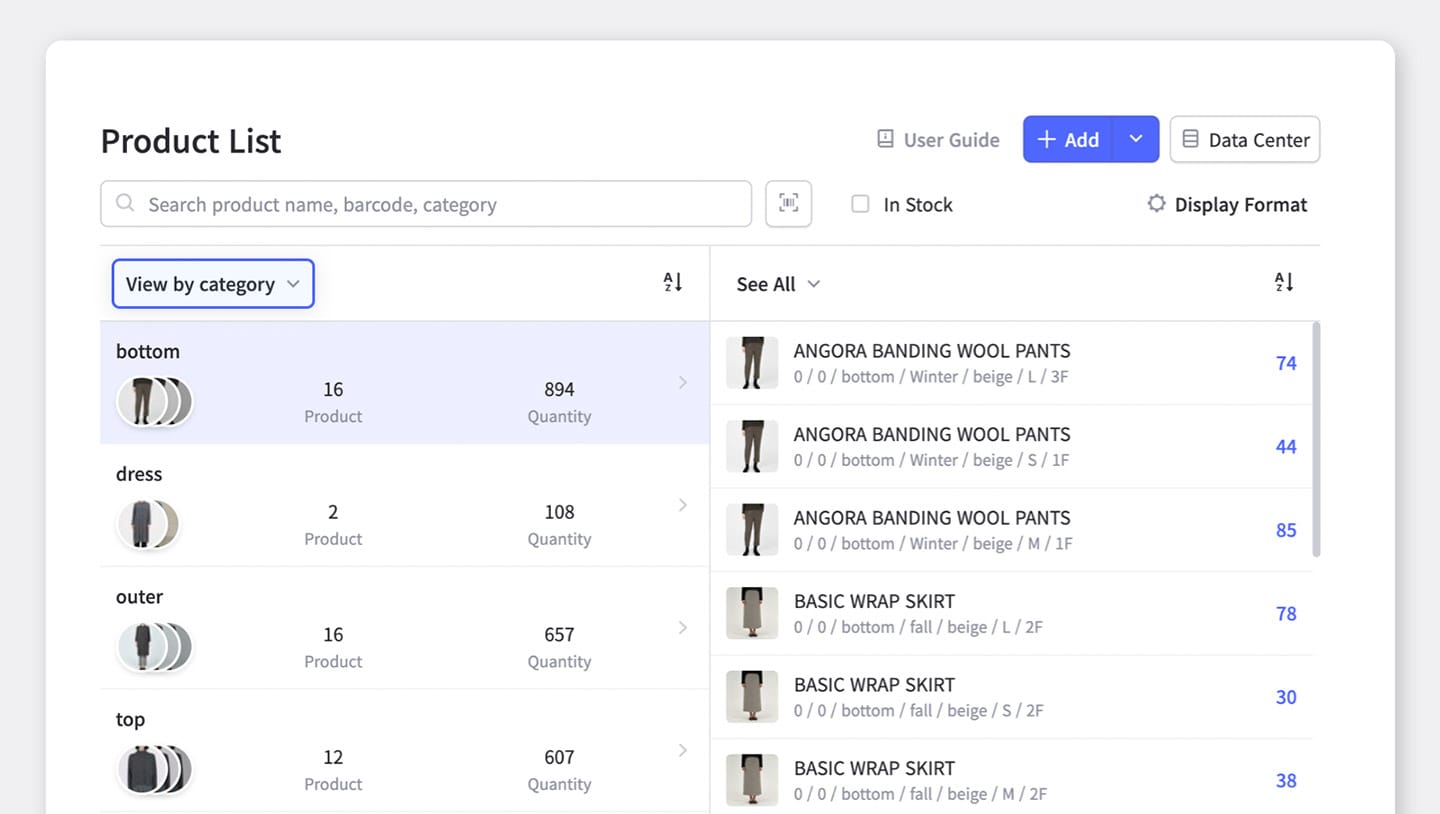The width and height of the screenshot is (1440, 814).
Task: Open Display Format settings via gear icon
Action: point(1156,203)
